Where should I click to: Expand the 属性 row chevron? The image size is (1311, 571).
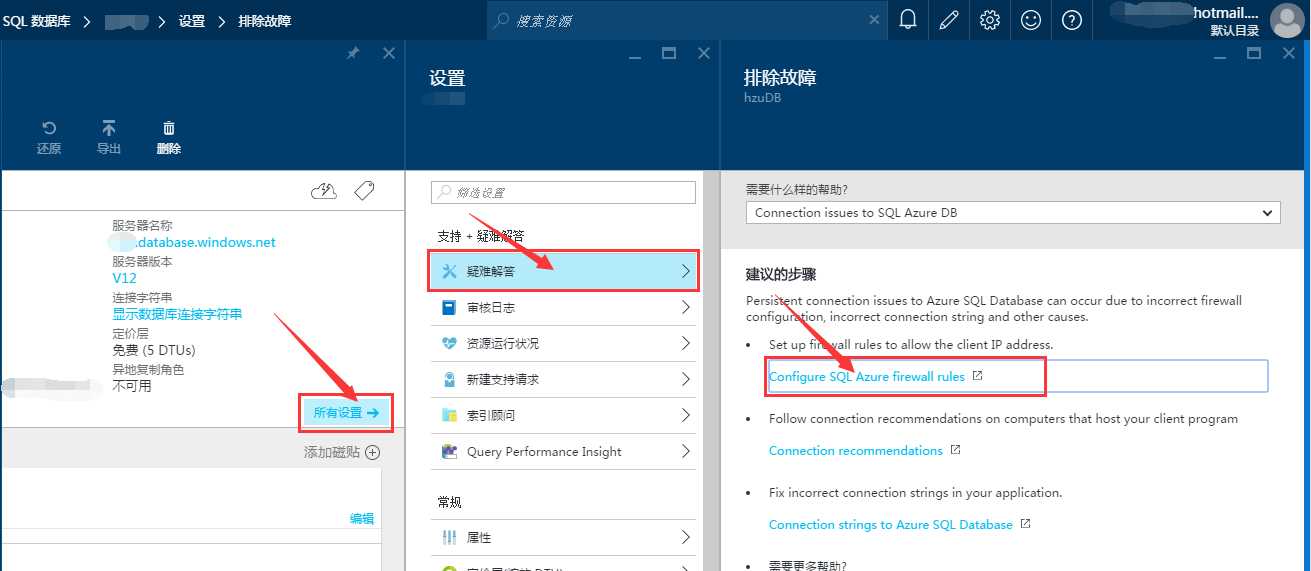coord(685,537)
